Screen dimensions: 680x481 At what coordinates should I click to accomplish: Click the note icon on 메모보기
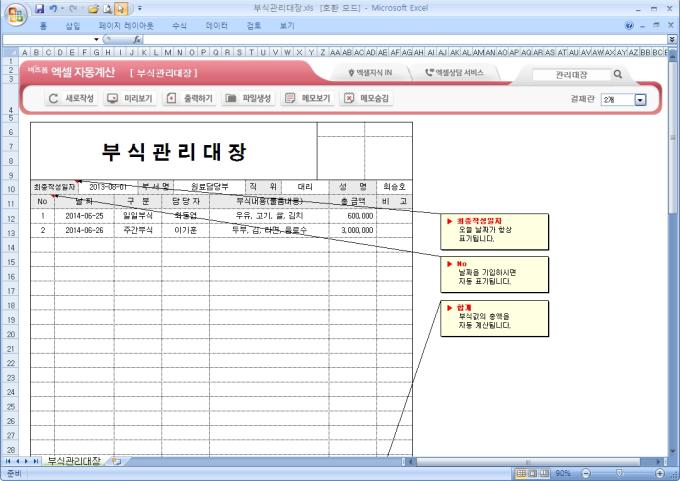tap(290, 98)
